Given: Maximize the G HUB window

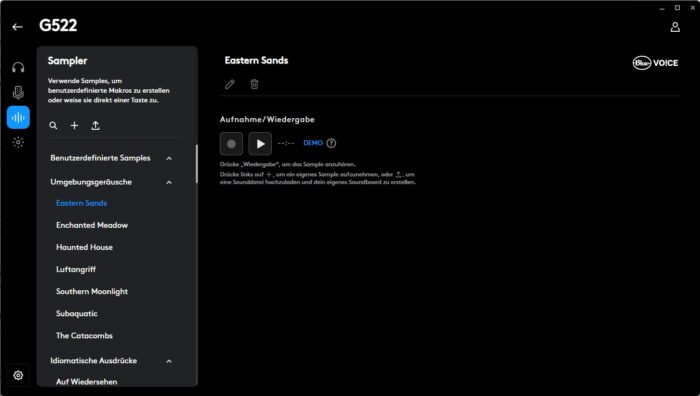Looking at the screenshot, I should [677, 8].
